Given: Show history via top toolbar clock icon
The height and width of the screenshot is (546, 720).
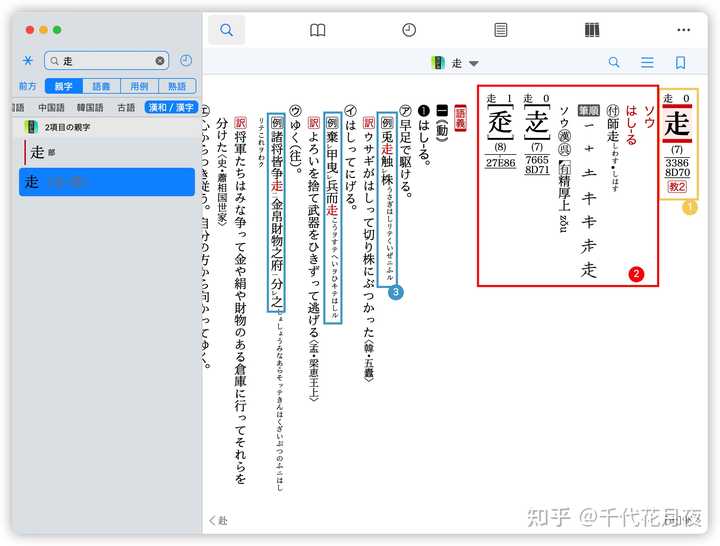Looking at the screenshot, I should tap(409, 30).
